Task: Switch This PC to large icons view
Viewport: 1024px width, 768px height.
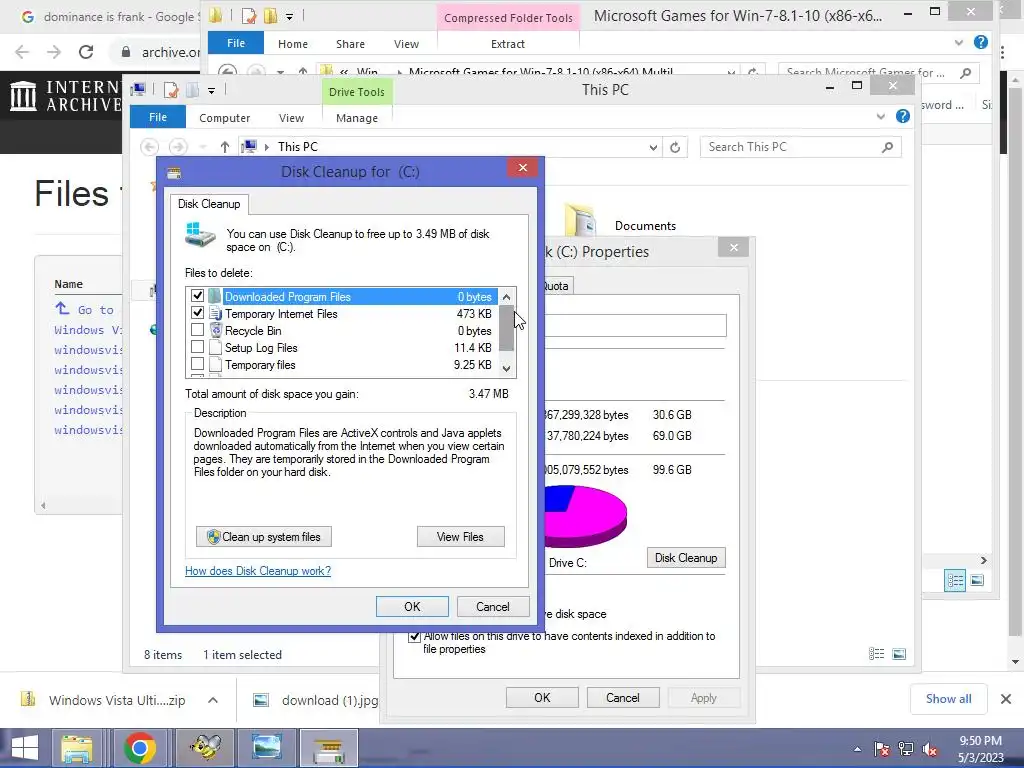Action: point(899,654)
